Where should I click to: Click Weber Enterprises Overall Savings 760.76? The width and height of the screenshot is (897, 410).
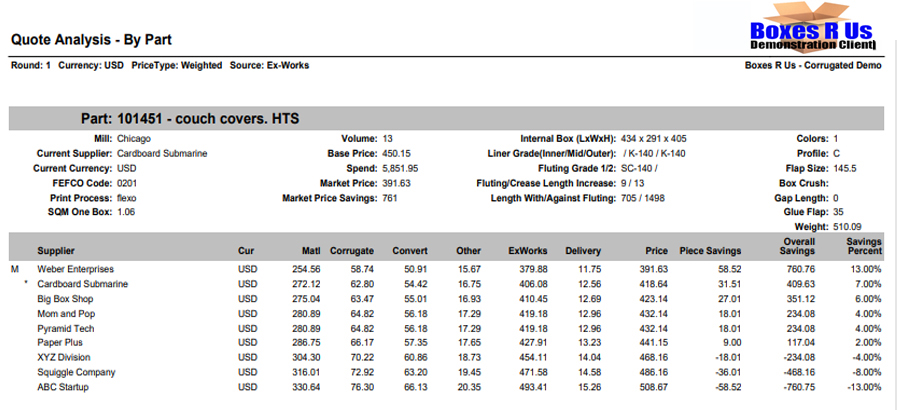point(801,269)
